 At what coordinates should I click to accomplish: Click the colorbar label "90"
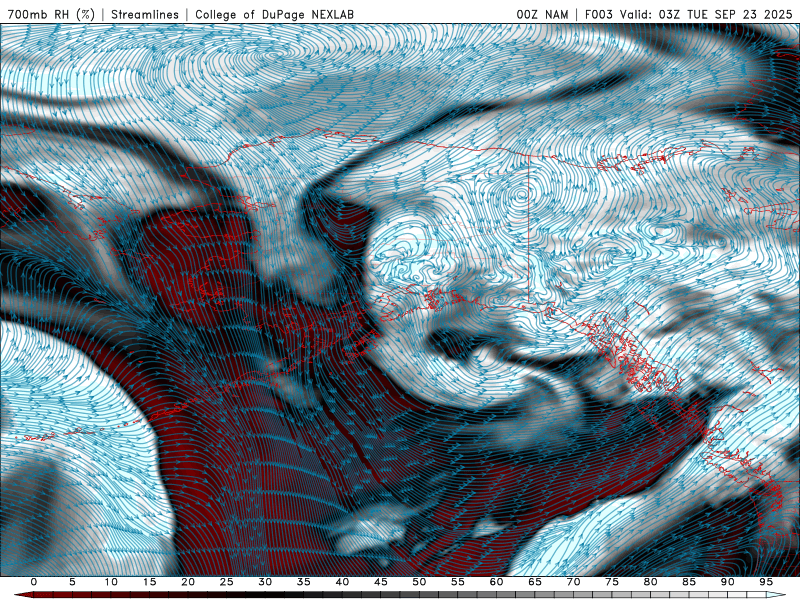(x=728, y=582)
